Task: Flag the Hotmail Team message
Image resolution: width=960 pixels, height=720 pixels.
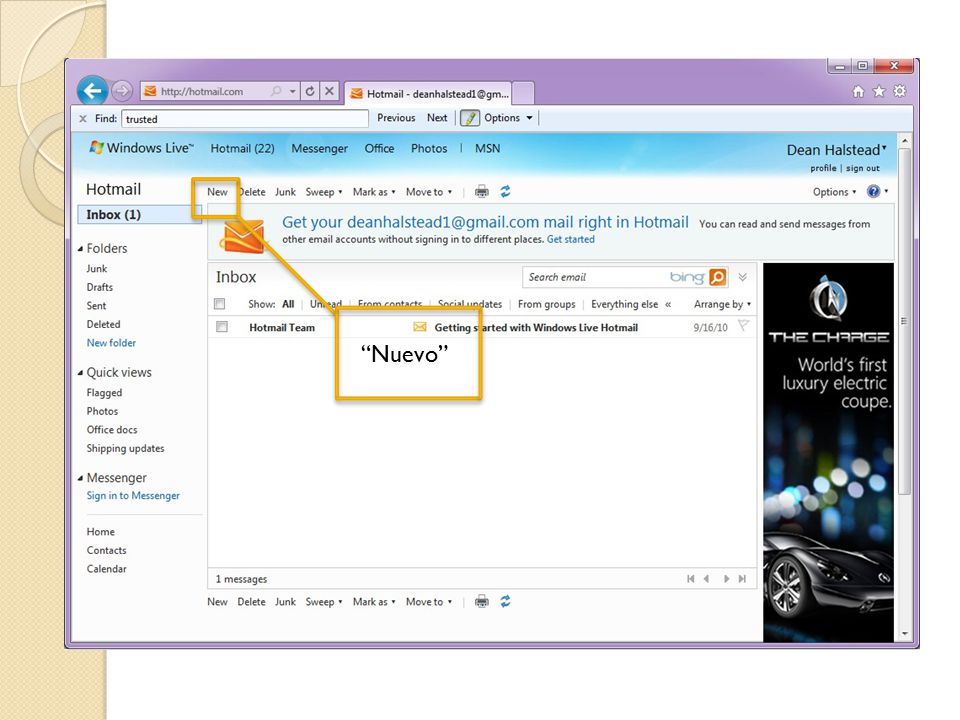Action: pos(743,326)
